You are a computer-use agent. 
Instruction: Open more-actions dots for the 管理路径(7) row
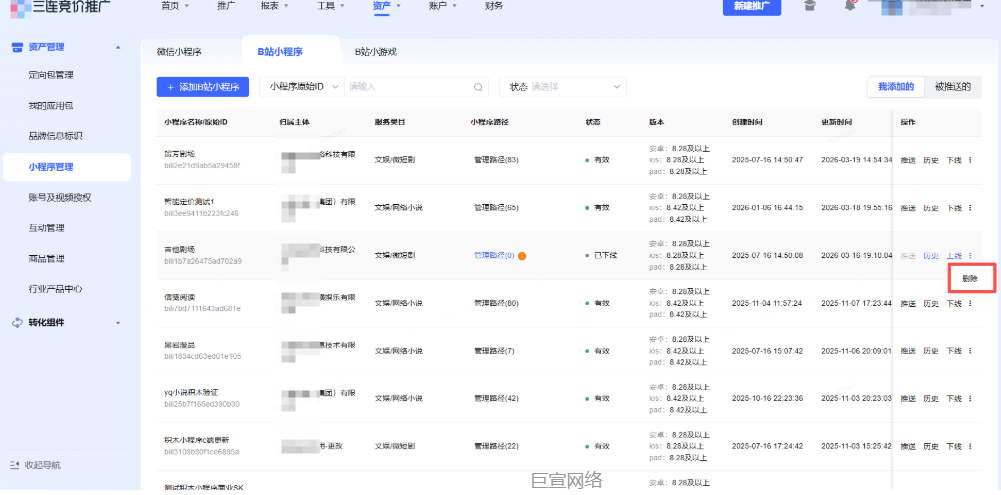click(970, 351)
